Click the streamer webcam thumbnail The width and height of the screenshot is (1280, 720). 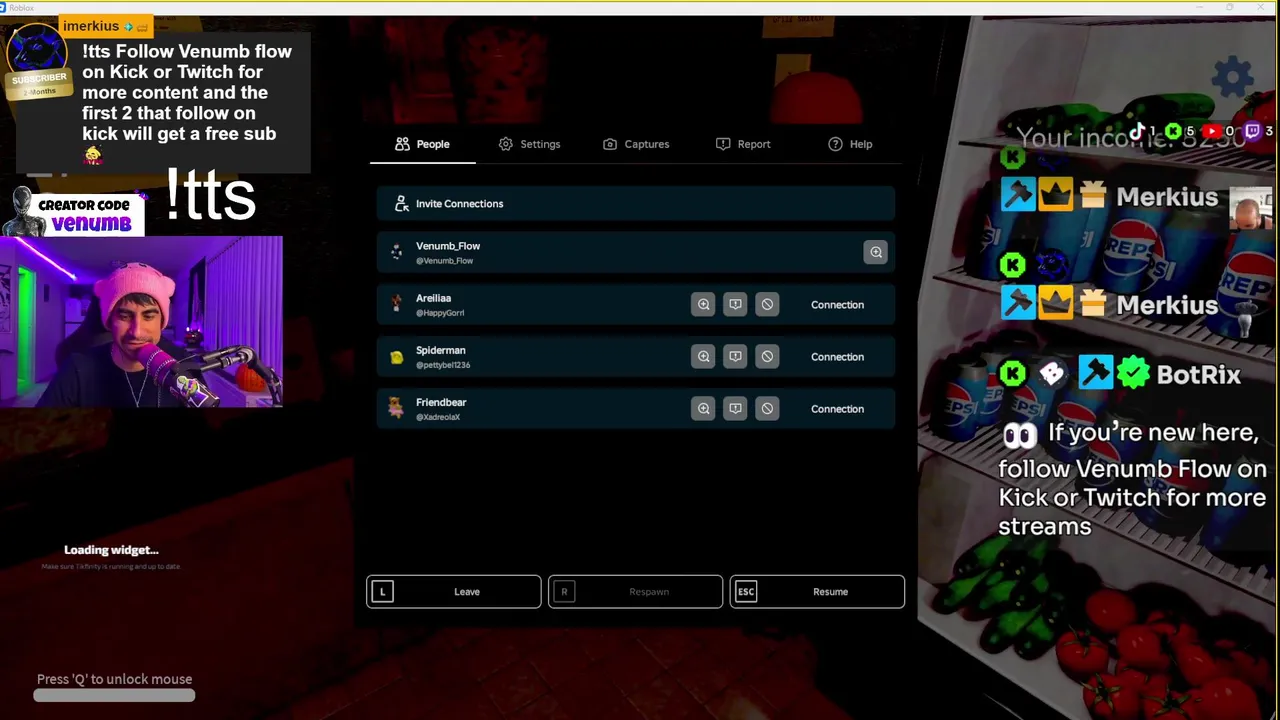[x=141, y=321]
